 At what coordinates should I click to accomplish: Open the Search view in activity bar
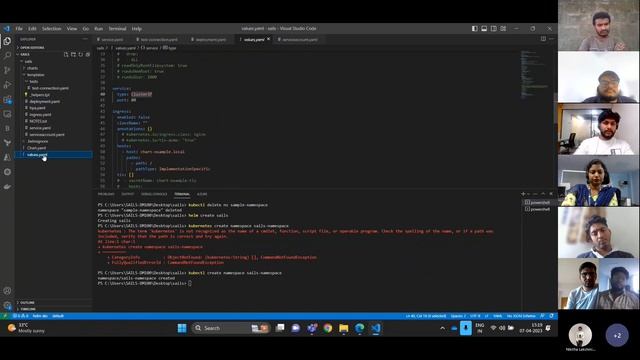pos(7,56)
